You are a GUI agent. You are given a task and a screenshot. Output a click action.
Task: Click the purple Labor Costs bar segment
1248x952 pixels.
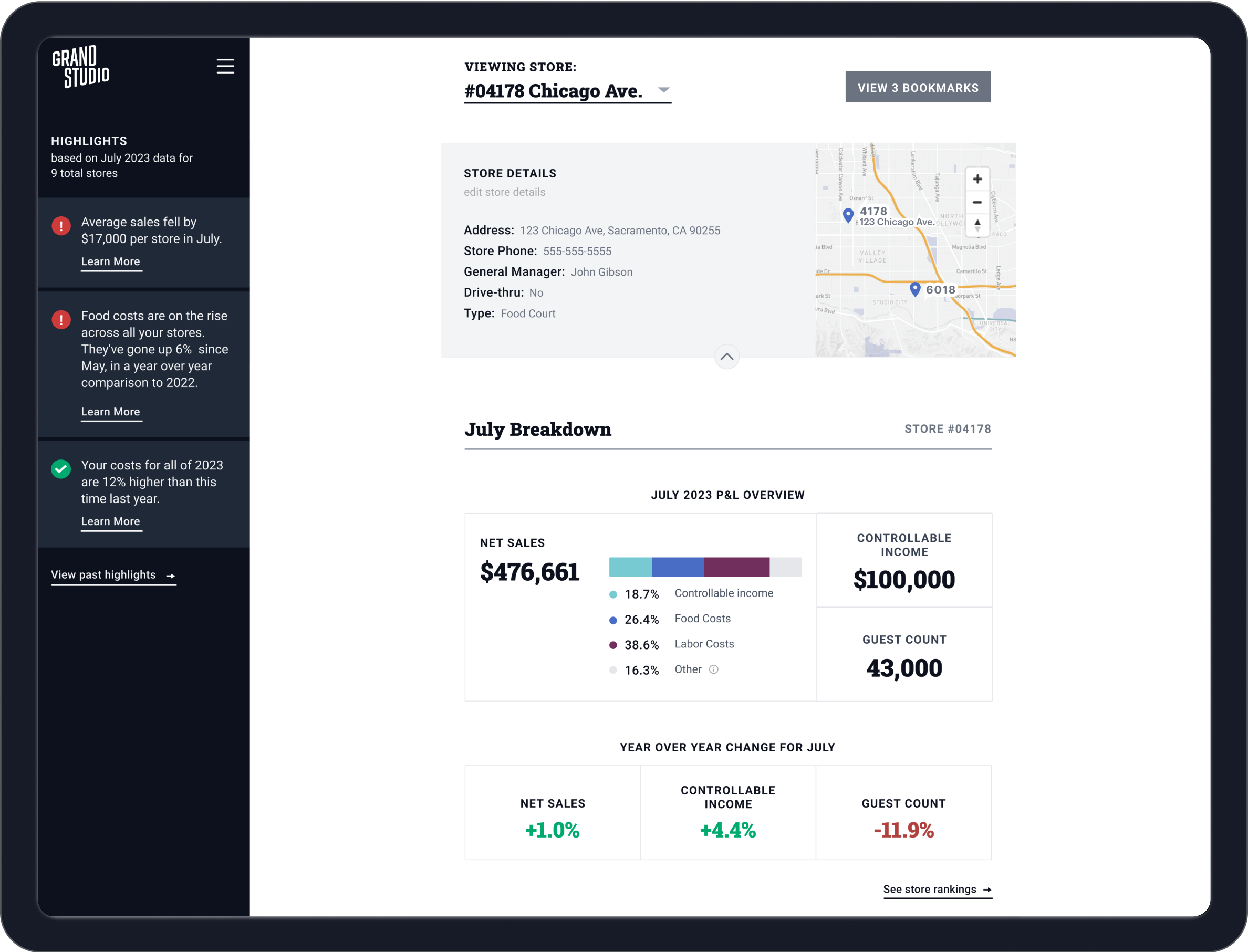(x=736, y=567)
